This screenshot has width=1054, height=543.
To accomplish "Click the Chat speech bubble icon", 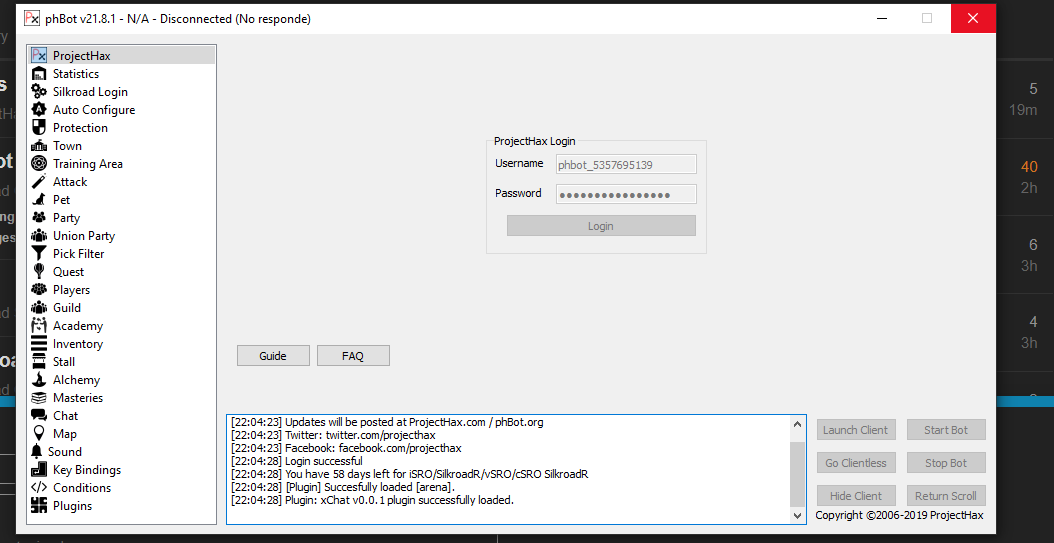I will pyautogui.click(x=39, y=416).
